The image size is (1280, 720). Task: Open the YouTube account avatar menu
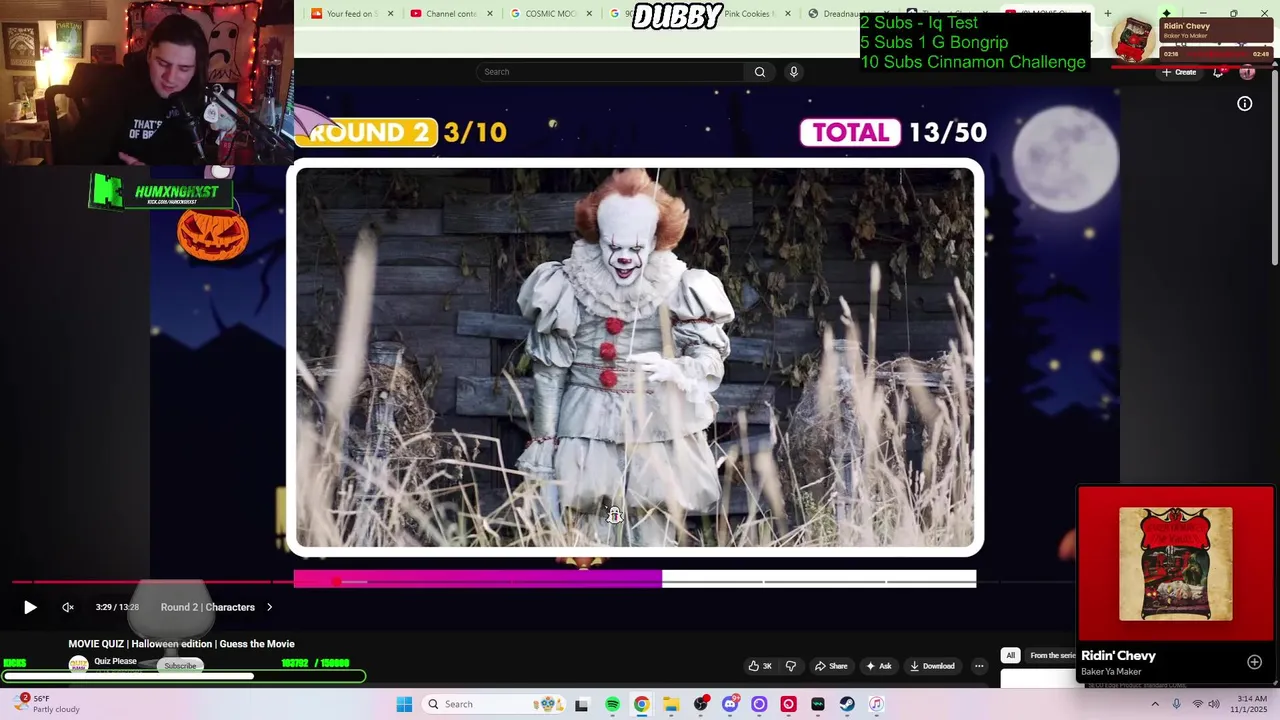coord(1247,72)
